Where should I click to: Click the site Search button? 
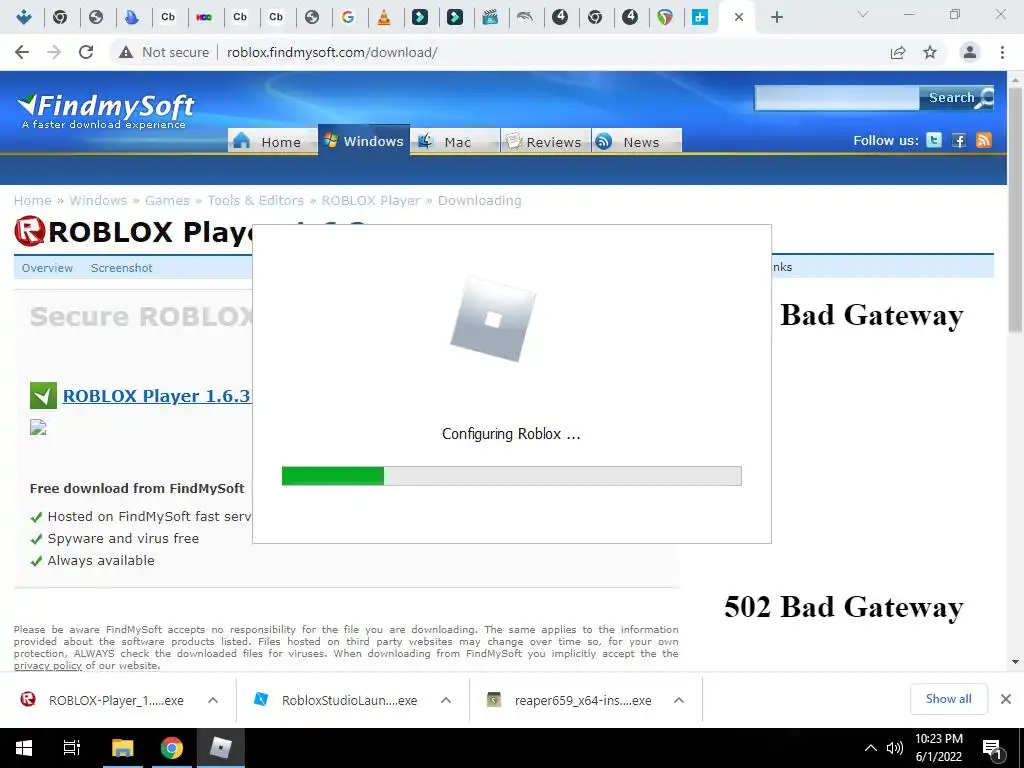point(957,98)
